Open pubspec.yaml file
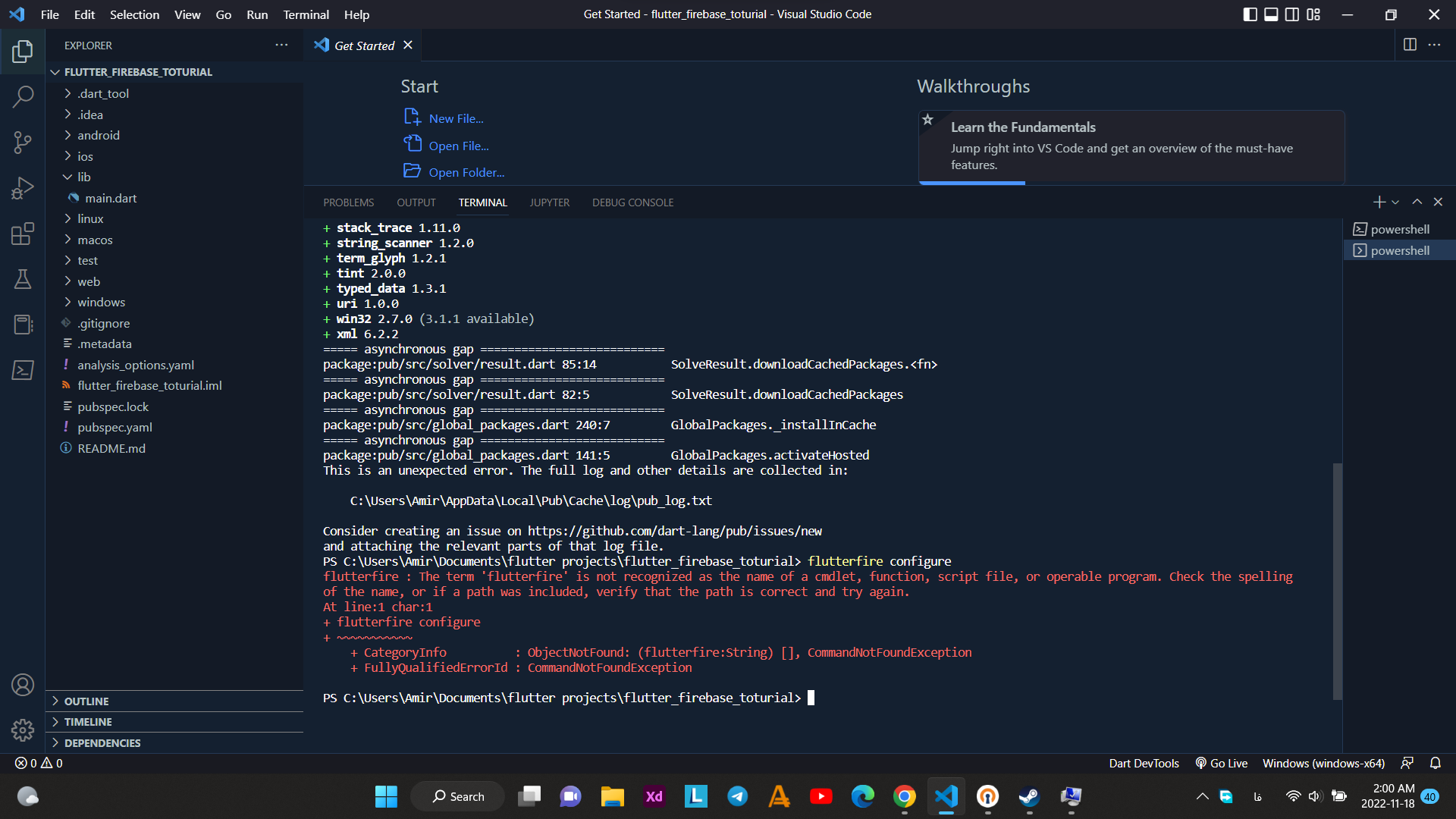 174,427
